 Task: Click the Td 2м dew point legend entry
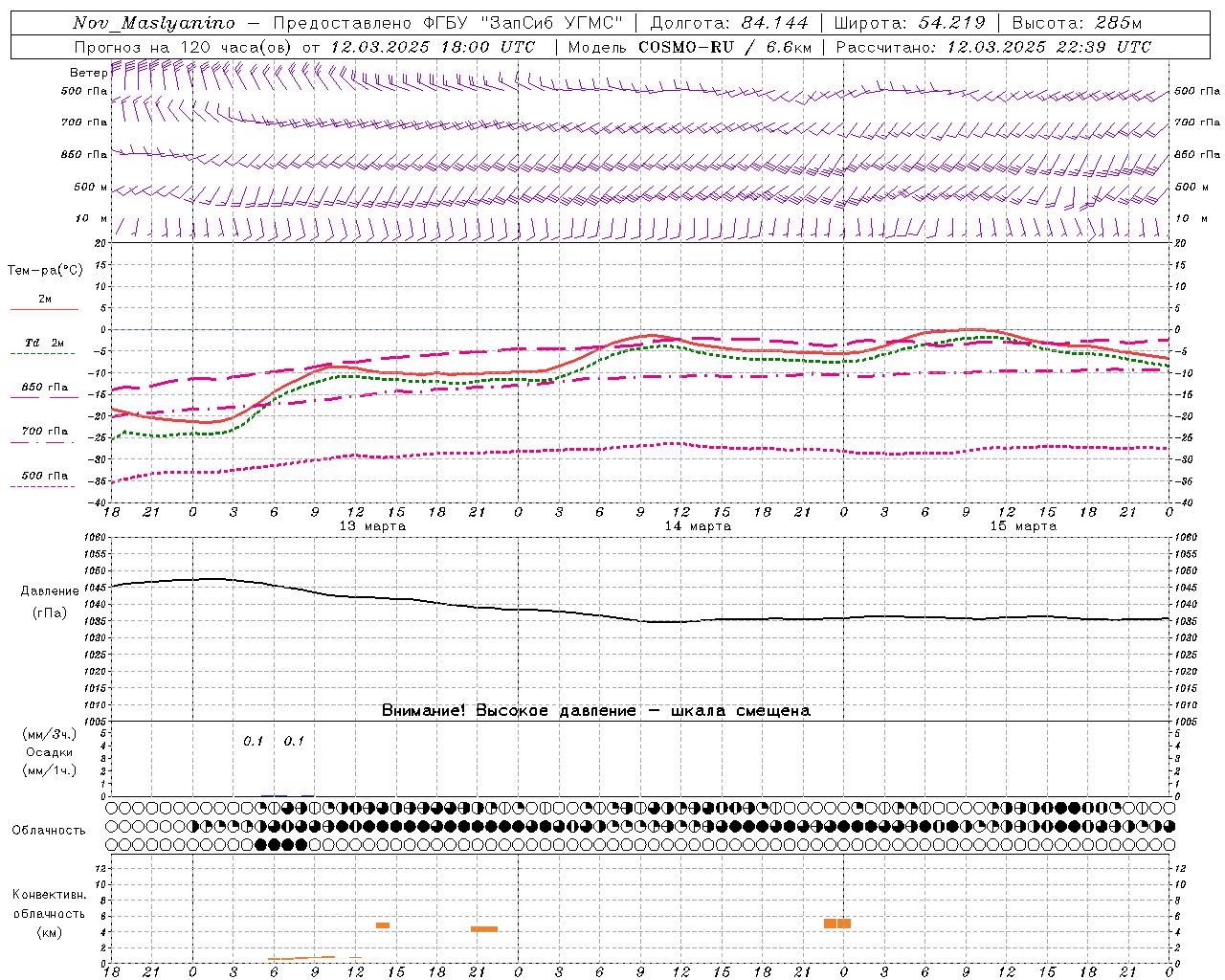[x=44, y=347]
